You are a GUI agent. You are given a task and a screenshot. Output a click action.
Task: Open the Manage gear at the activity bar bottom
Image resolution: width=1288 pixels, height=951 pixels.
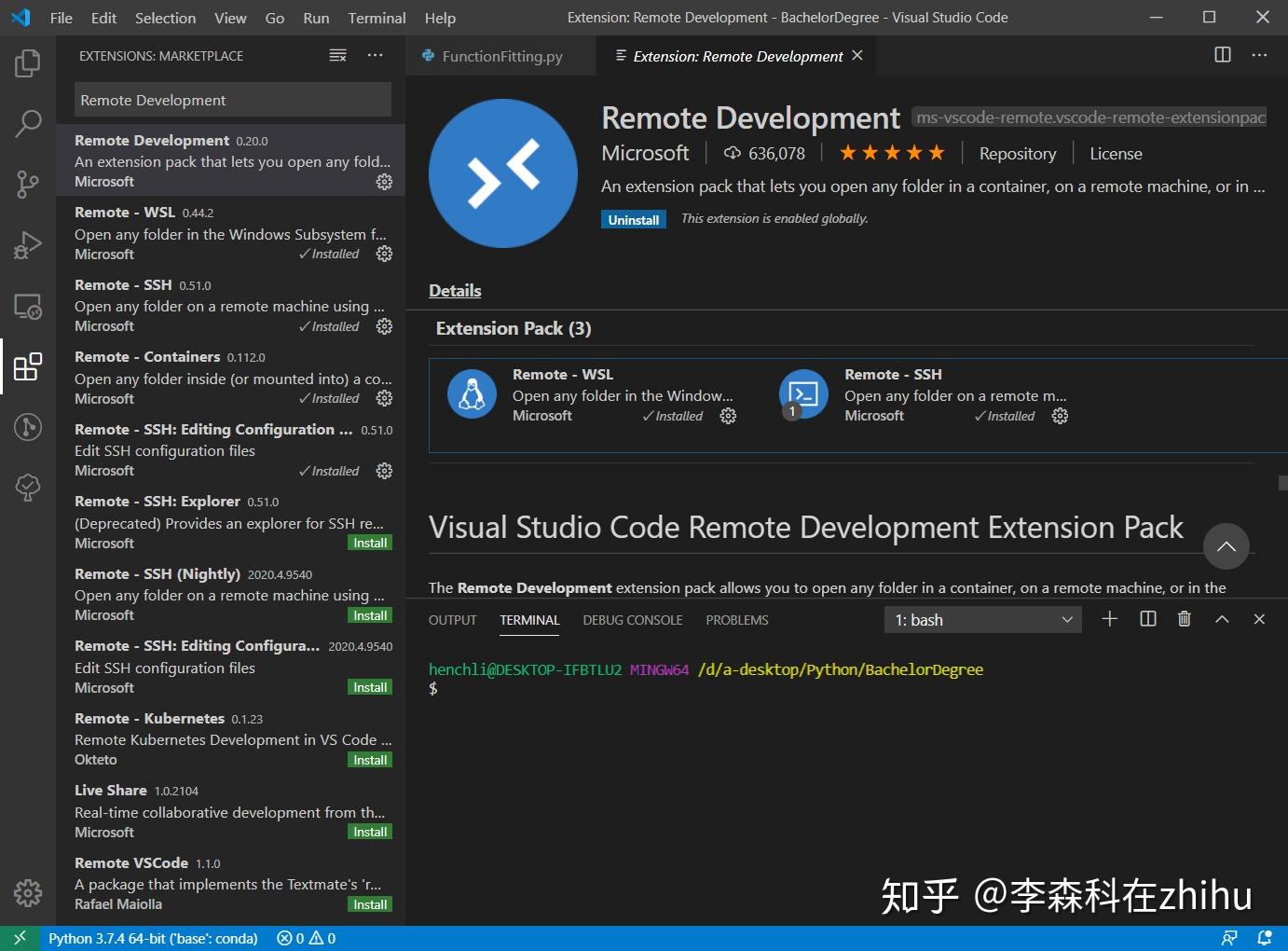[27, 892]
